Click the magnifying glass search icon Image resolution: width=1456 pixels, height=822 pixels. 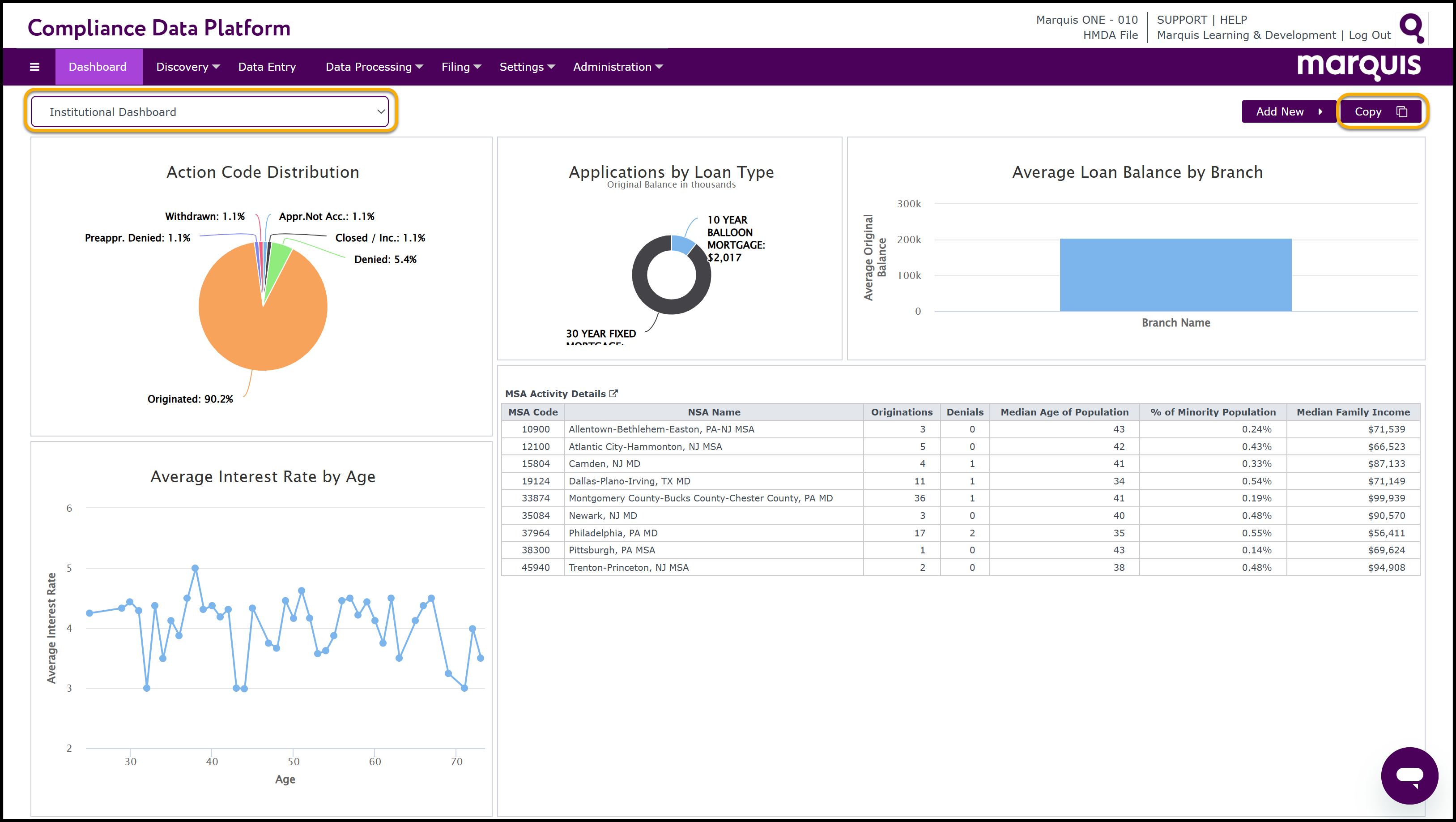(x=1411, y=27)
